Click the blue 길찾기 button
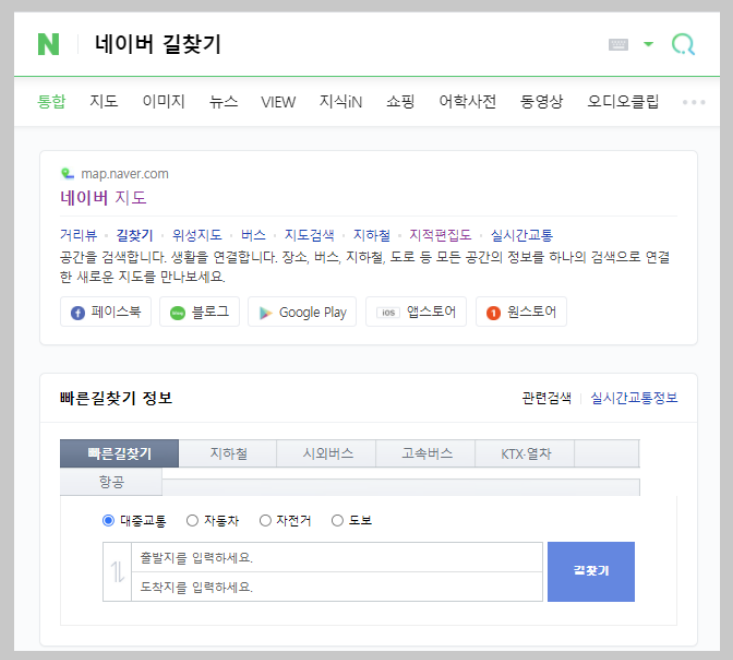Image resolution: width=733 pixels, height=660 pixels. tap(591, 572)
